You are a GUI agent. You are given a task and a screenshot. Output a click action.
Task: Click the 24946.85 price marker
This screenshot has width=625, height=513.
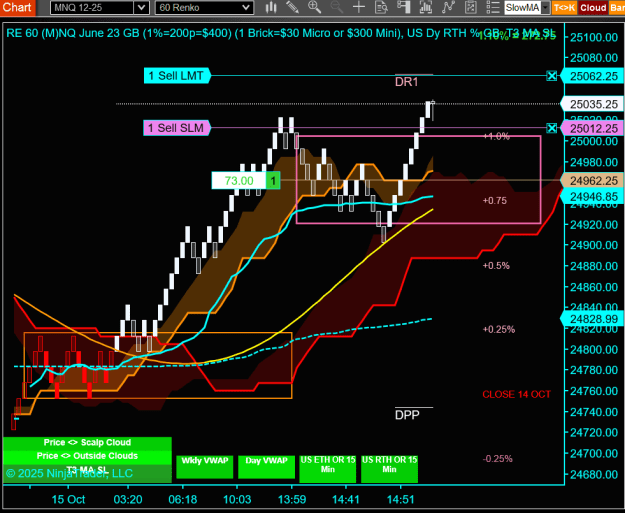coord(592,197)
